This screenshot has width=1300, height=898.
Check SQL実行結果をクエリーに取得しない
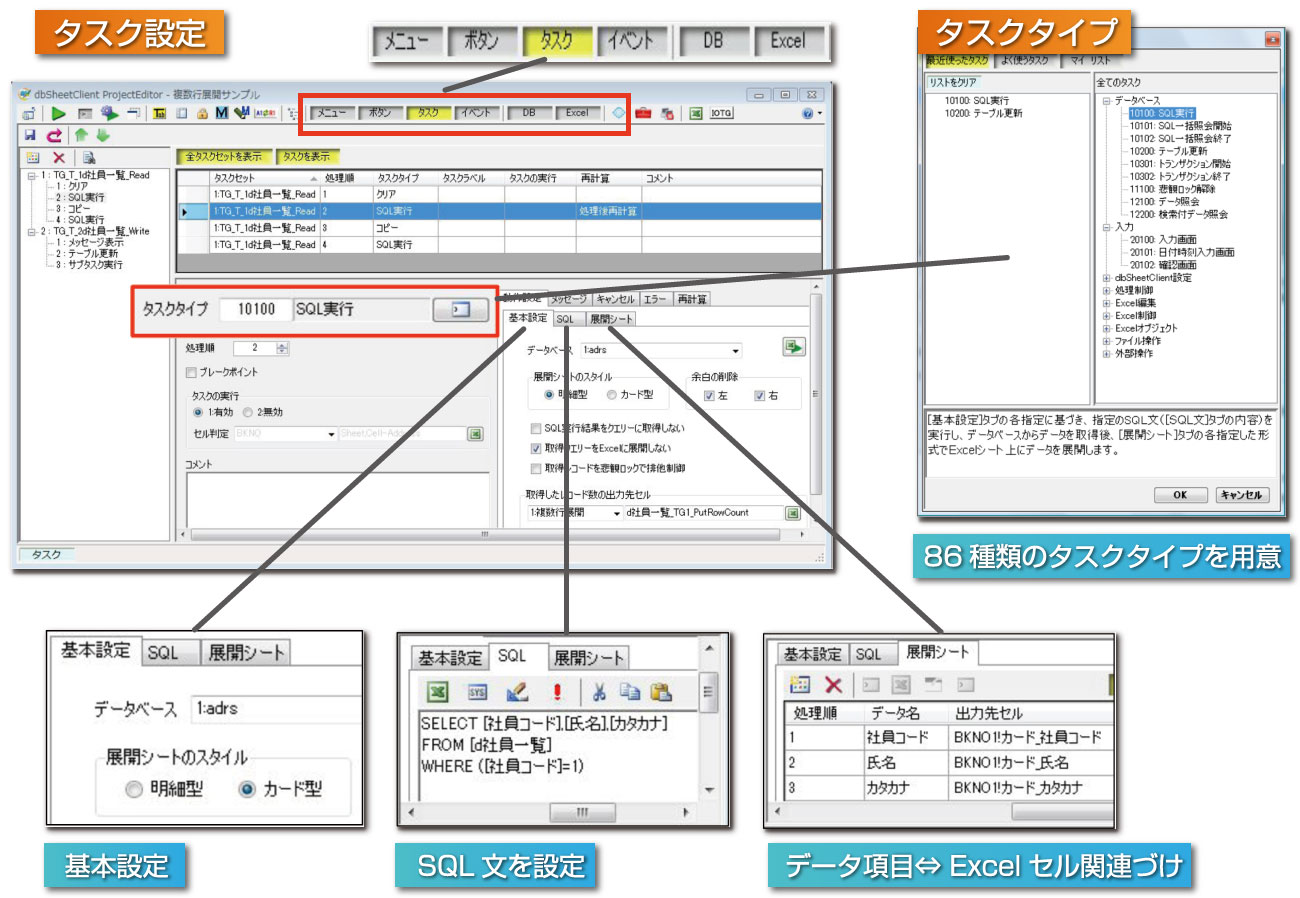pyautogui.click(x=537, y=428)
